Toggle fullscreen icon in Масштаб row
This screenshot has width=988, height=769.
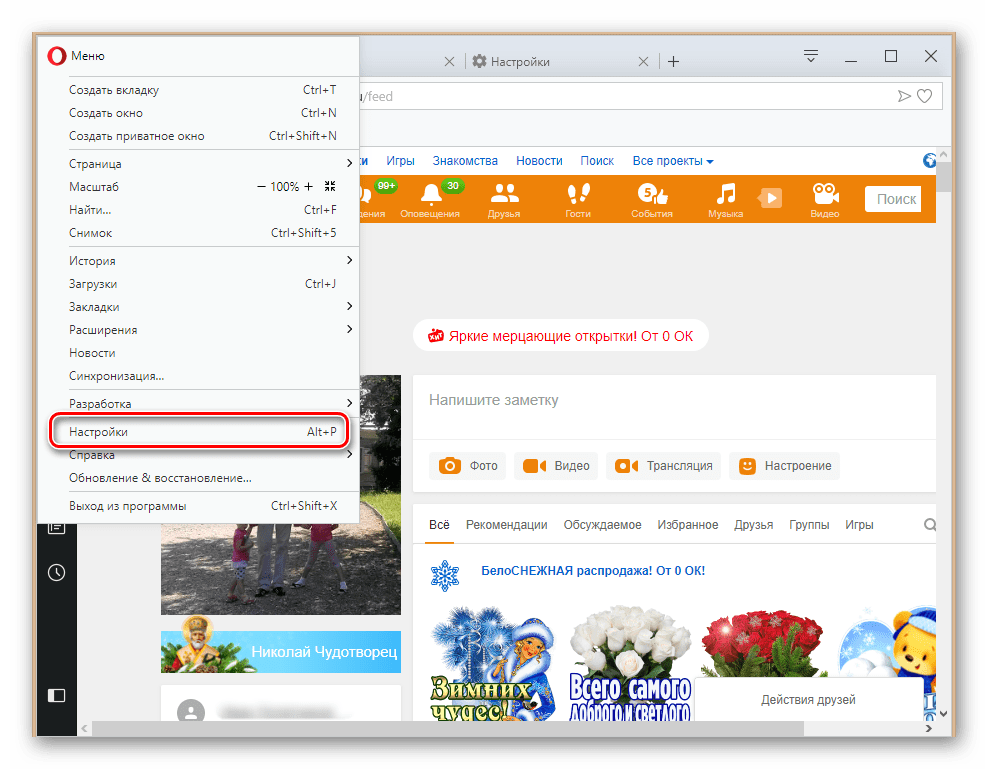pos(330,187)
